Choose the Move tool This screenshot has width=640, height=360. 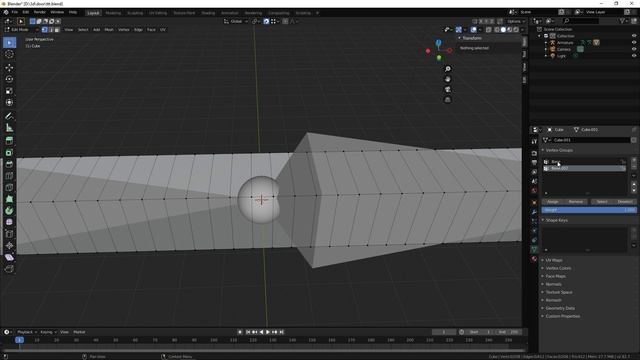point(9,67)
